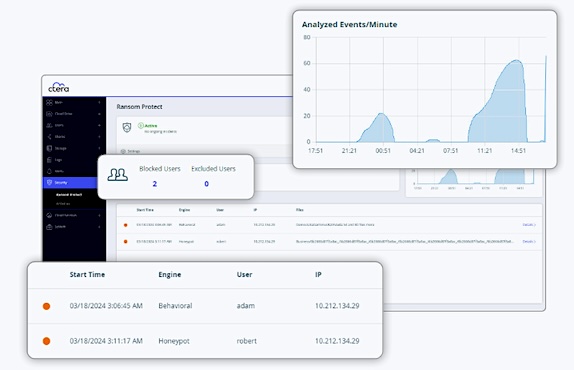
Task: Click the blocked users people icon
Action: pyautogui.click(x=118, y=175)
